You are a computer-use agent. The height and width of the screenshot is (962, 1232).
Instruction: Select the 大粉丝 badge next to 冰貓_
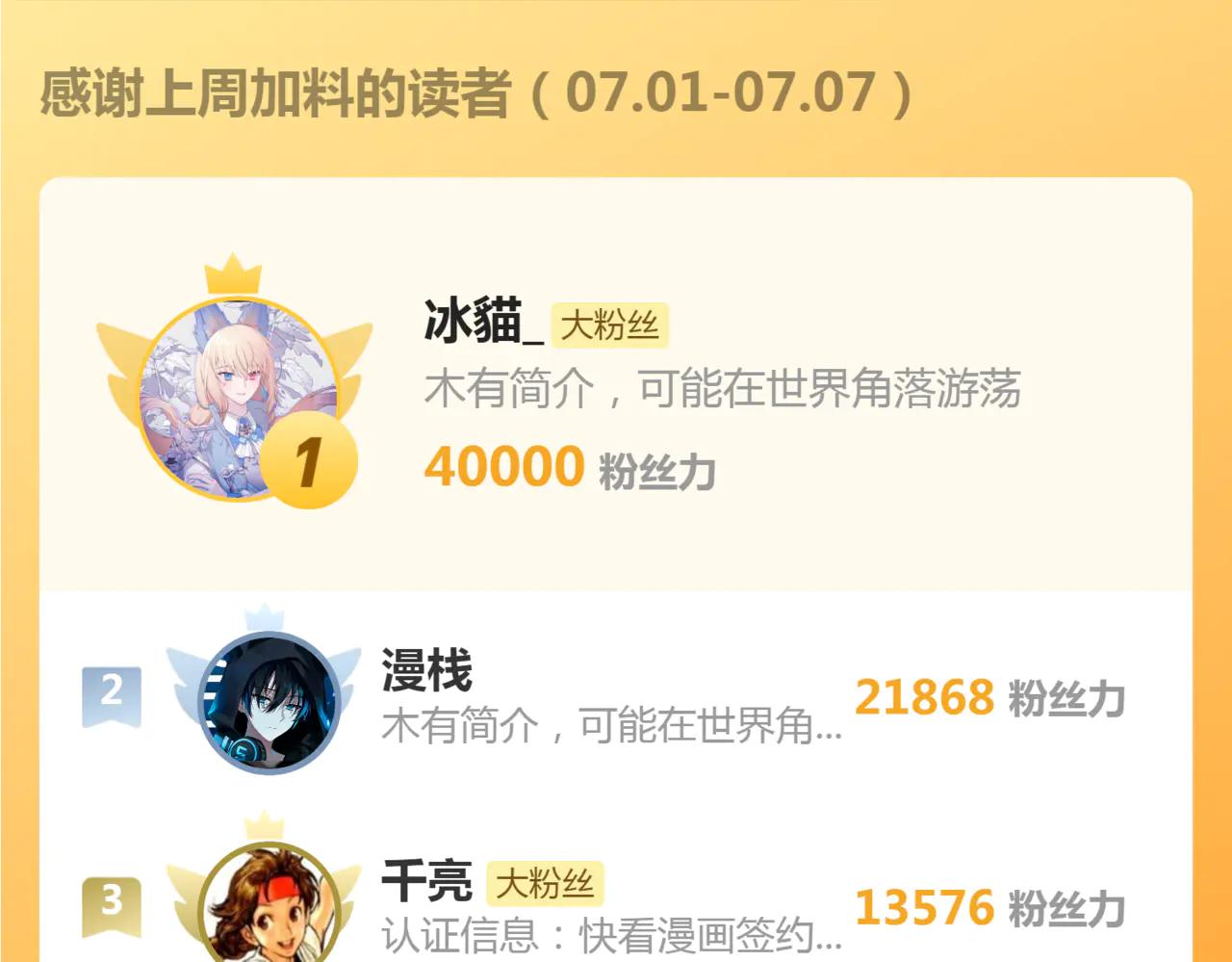click(x=609, y=325)
